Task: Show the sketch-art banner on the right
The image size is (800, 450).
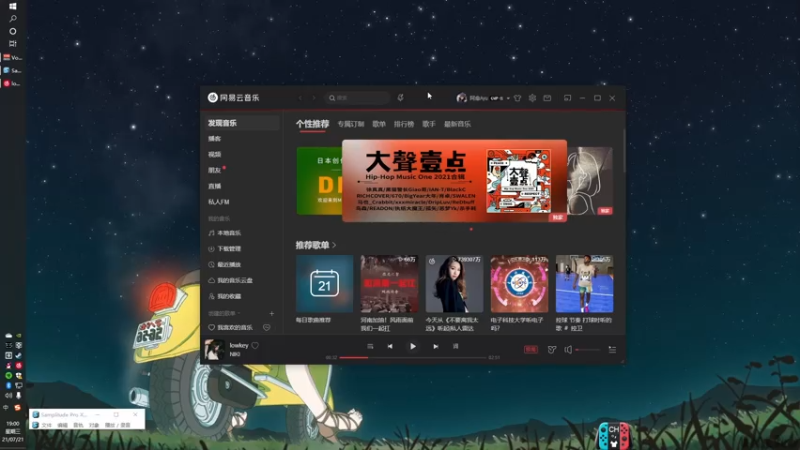Action: [590, 181]
